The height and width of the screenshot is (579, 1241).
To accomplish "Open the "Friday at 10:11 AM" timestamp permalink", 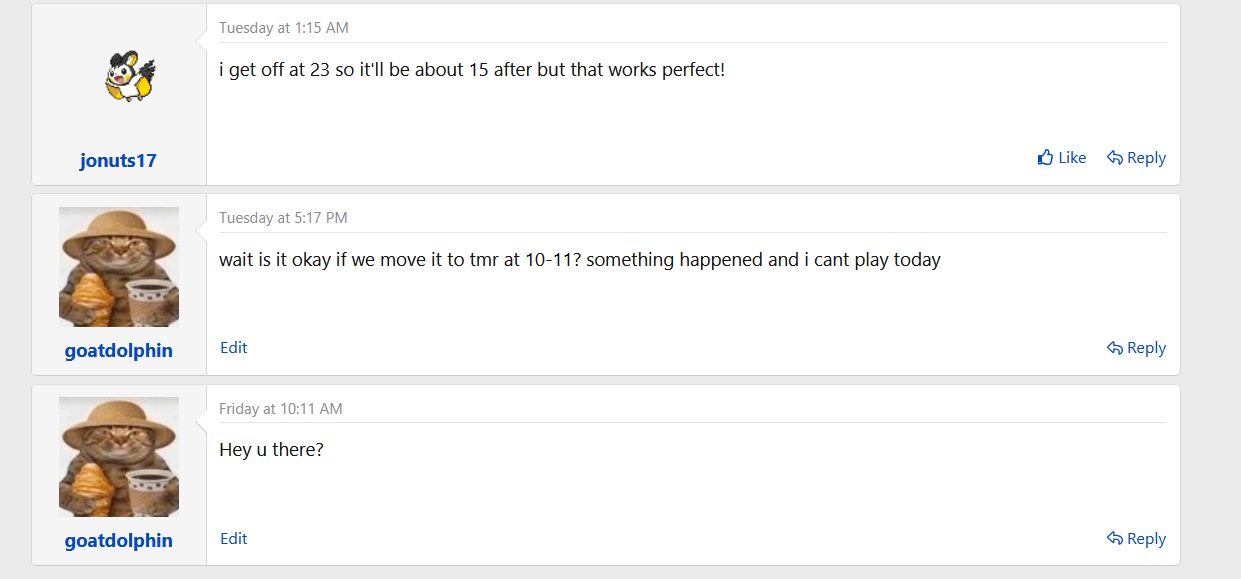I will pyautogui.click(x=281, y=409).
